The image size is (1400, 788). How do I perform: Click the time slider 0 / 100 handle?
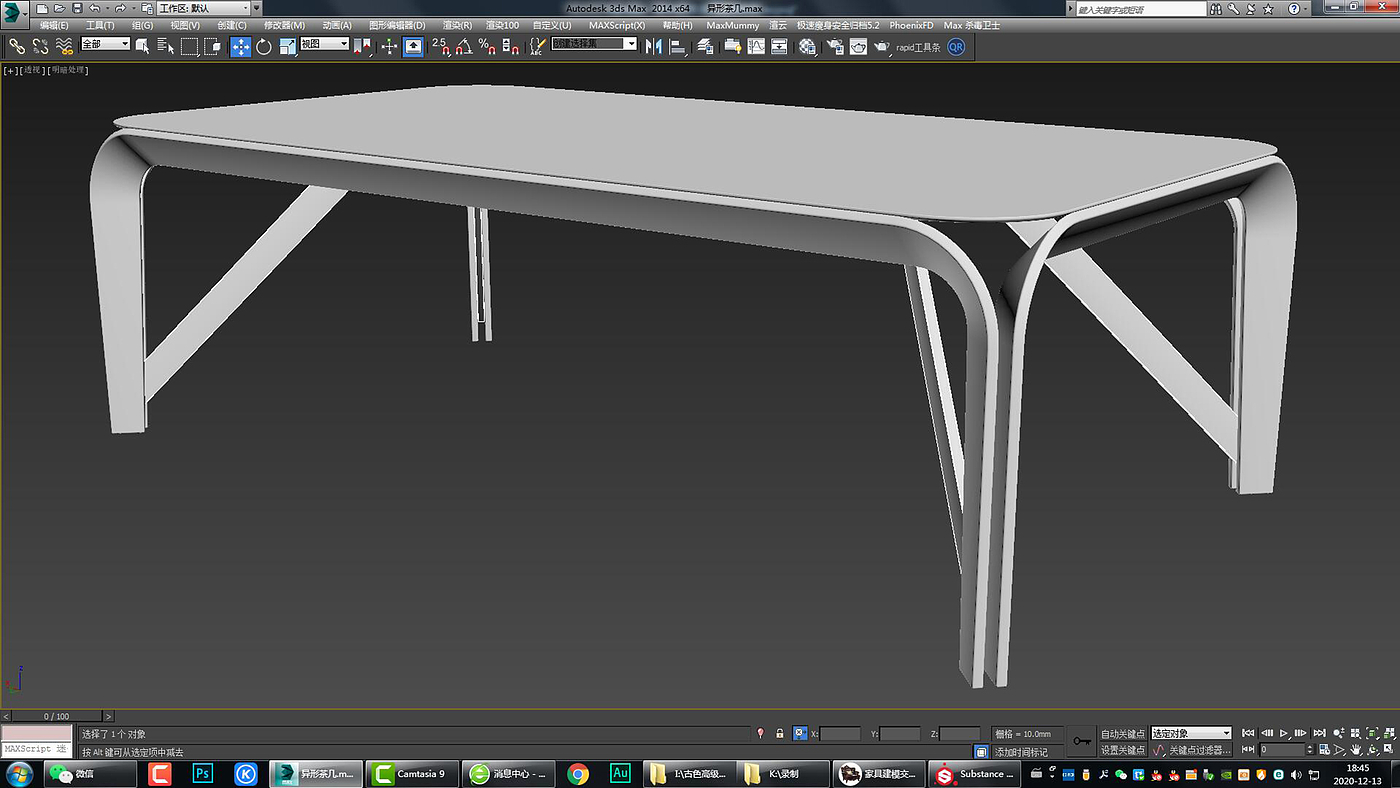click(56, 716)
